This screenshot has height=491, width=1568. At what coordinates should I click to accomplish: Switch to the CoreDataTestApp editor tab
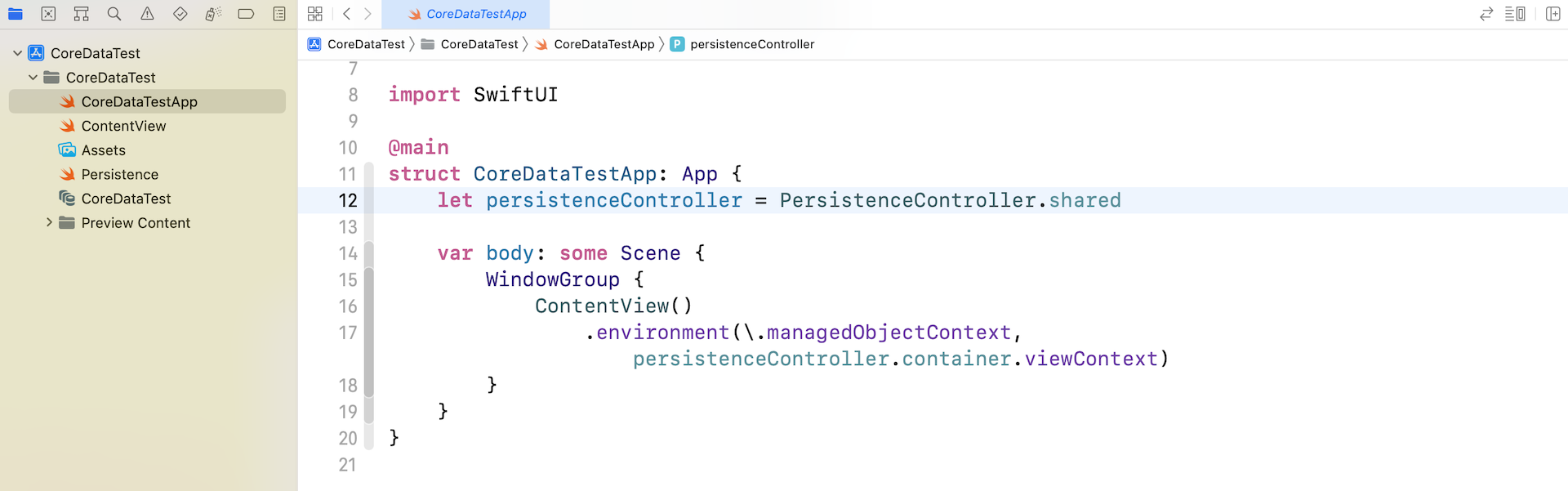tap(466, 14)
